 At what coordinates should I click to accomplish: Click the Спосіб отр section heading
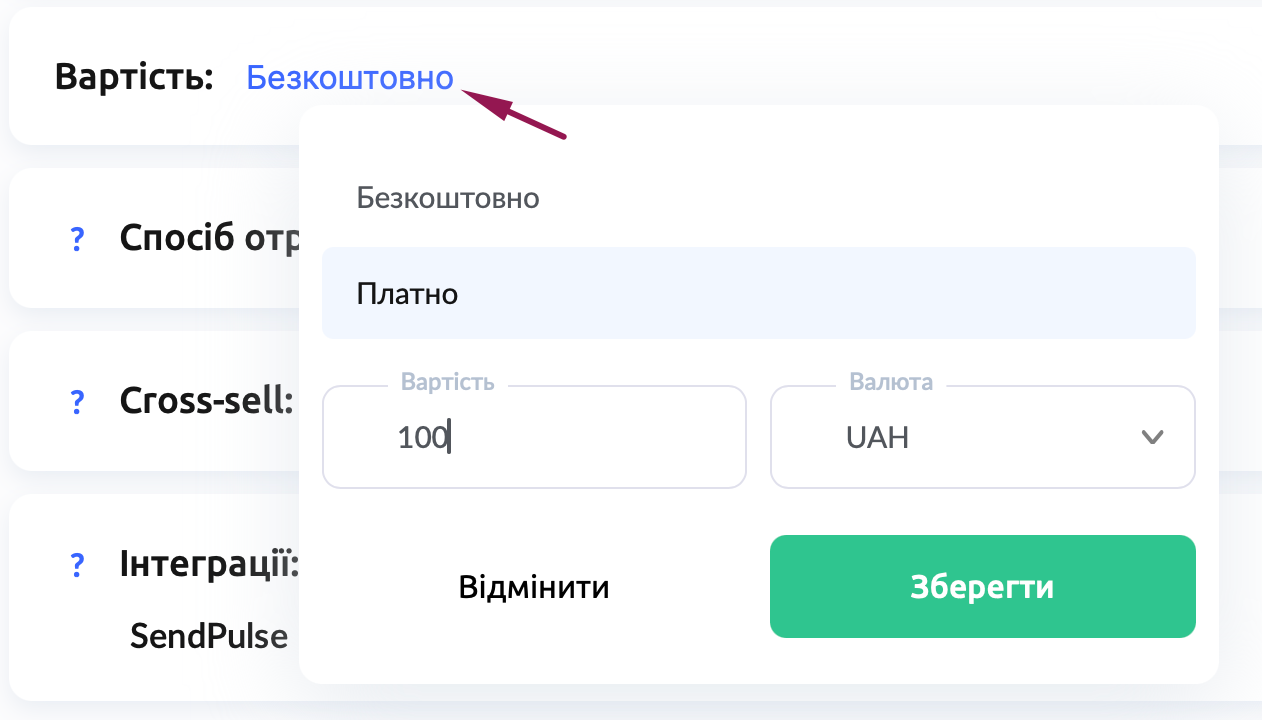[x=209, y=239]
